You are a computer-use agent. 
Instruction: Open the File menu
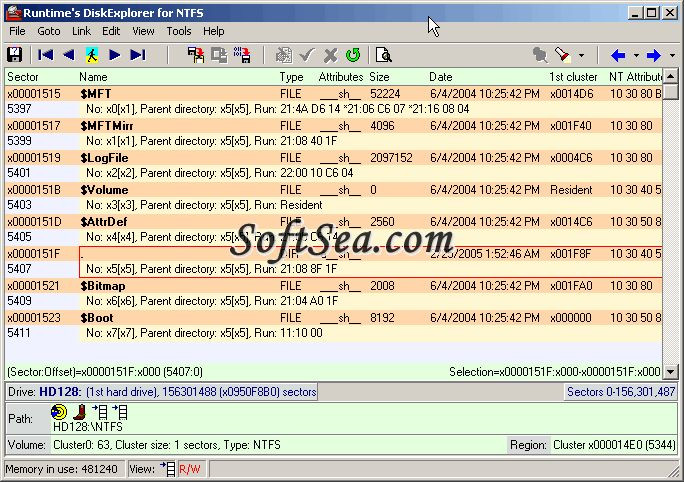coord(17,31)
